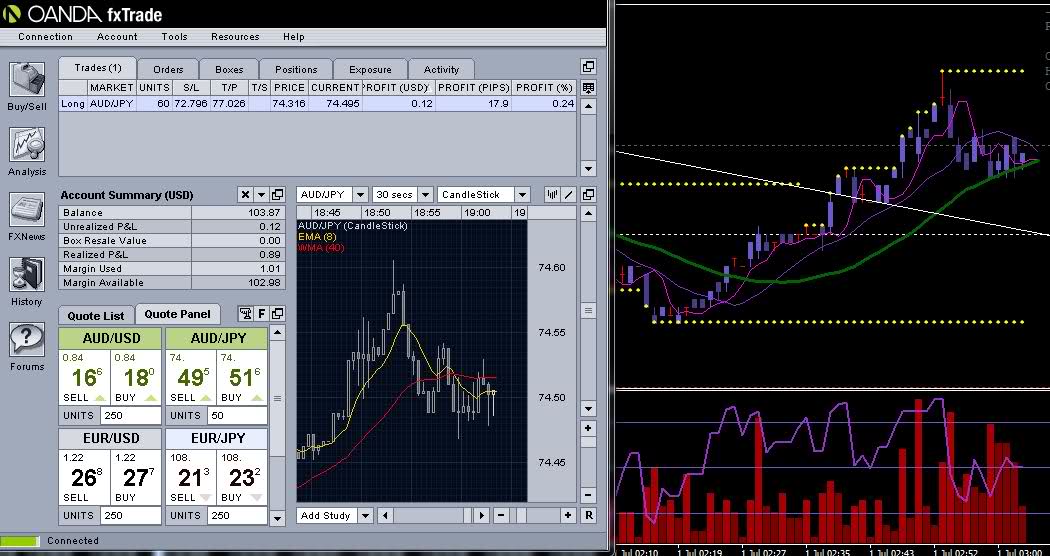Image resolution: width=1050 pixels, height=556 pixels.
Task: Switch to the Quote List tab
Action: point(96,316)
